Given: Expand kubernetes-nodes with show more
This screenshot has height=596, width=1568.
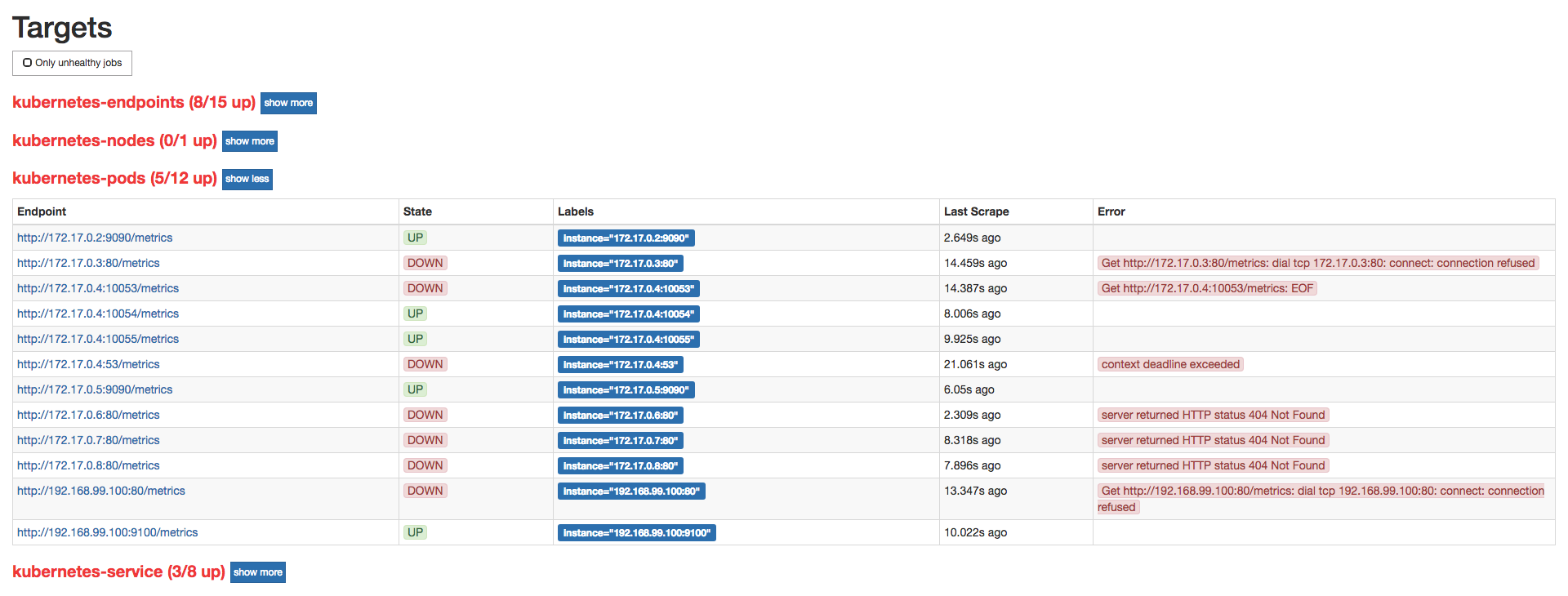Looking at the screenshot, I should pyautogui.click(x=249, y=141).
